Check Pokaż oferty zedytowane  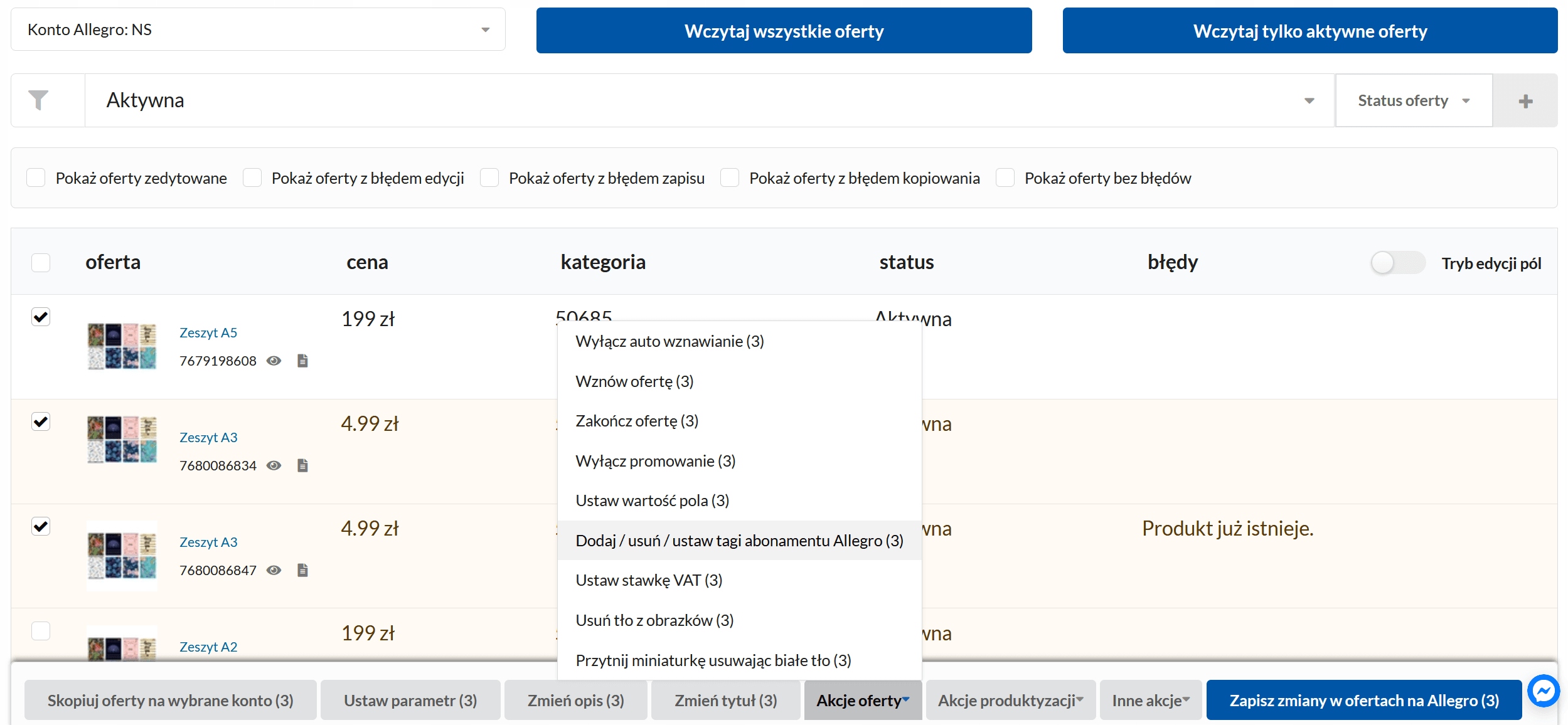coord(36,178)
